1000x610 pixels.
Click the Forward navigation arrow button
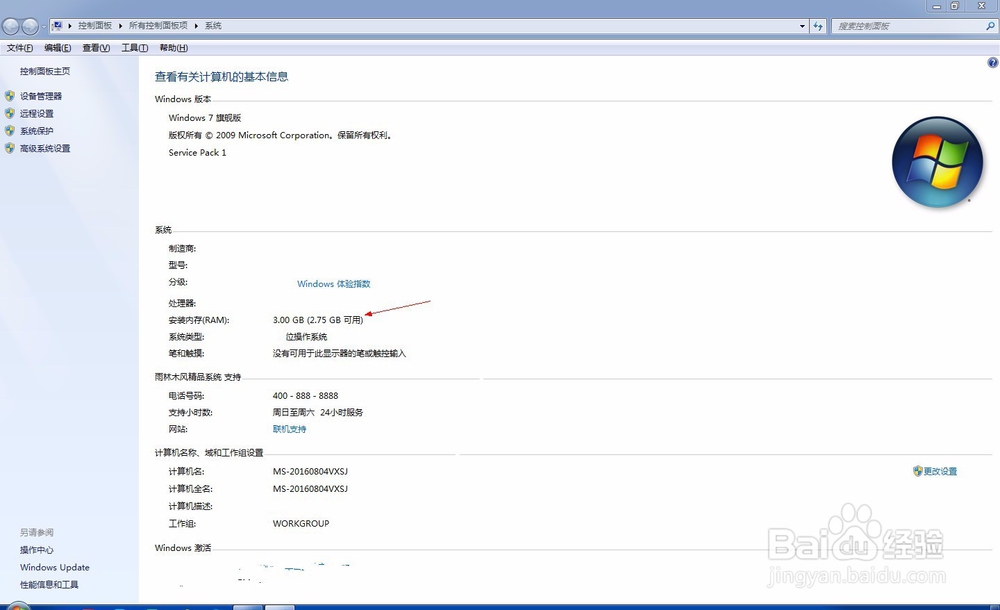(x=29, y=26)
